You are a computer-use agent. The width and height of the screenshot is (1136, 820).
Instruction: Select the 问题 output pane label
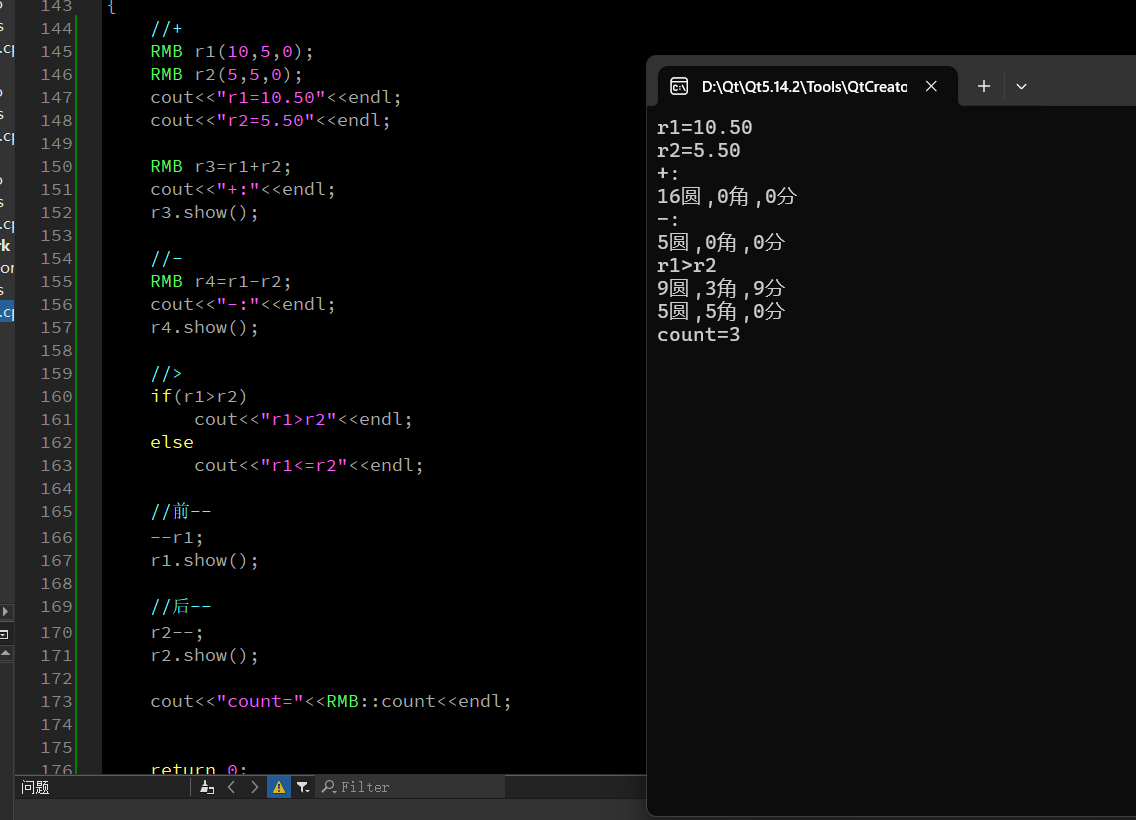click(33, 787)
